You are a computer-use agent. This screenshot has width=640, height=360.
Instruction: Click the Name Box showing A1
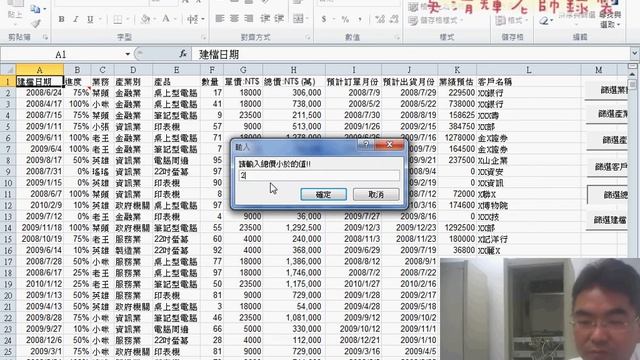point(61,54)
